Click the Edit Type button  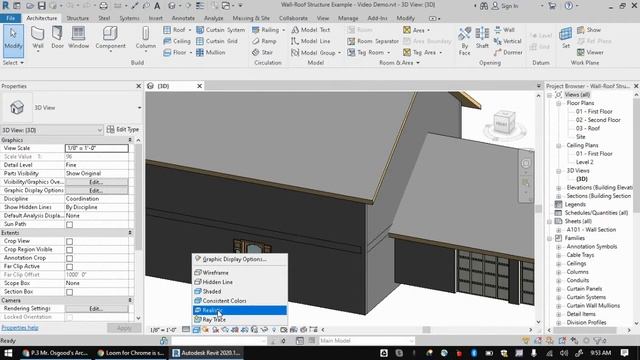click(x=123, y=129)
